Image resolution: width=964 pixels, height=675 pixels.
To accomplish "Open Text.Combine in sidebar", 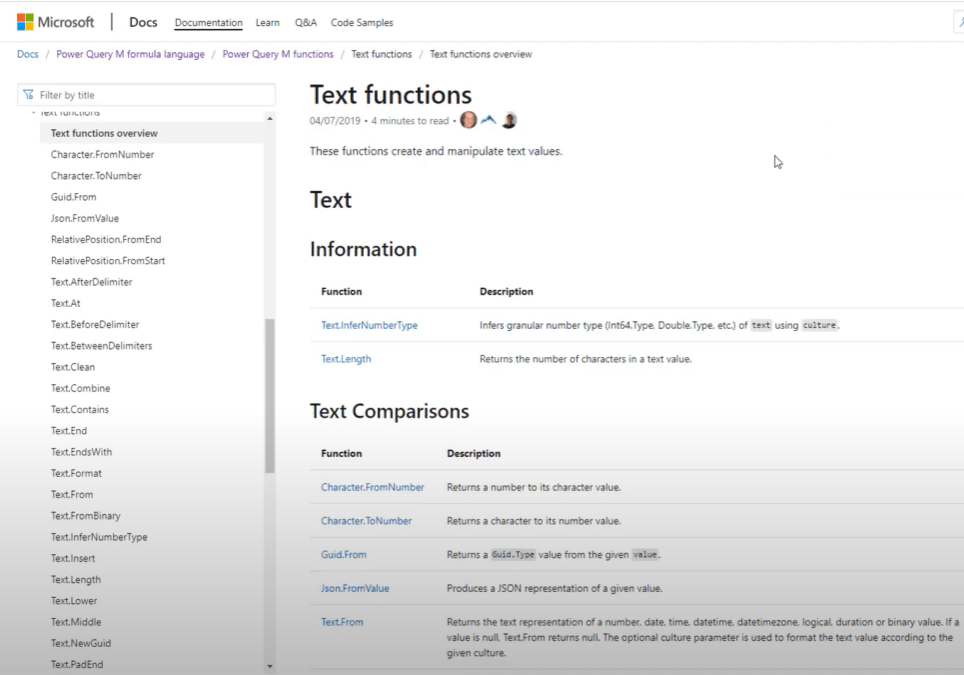I will click(81, 388).
